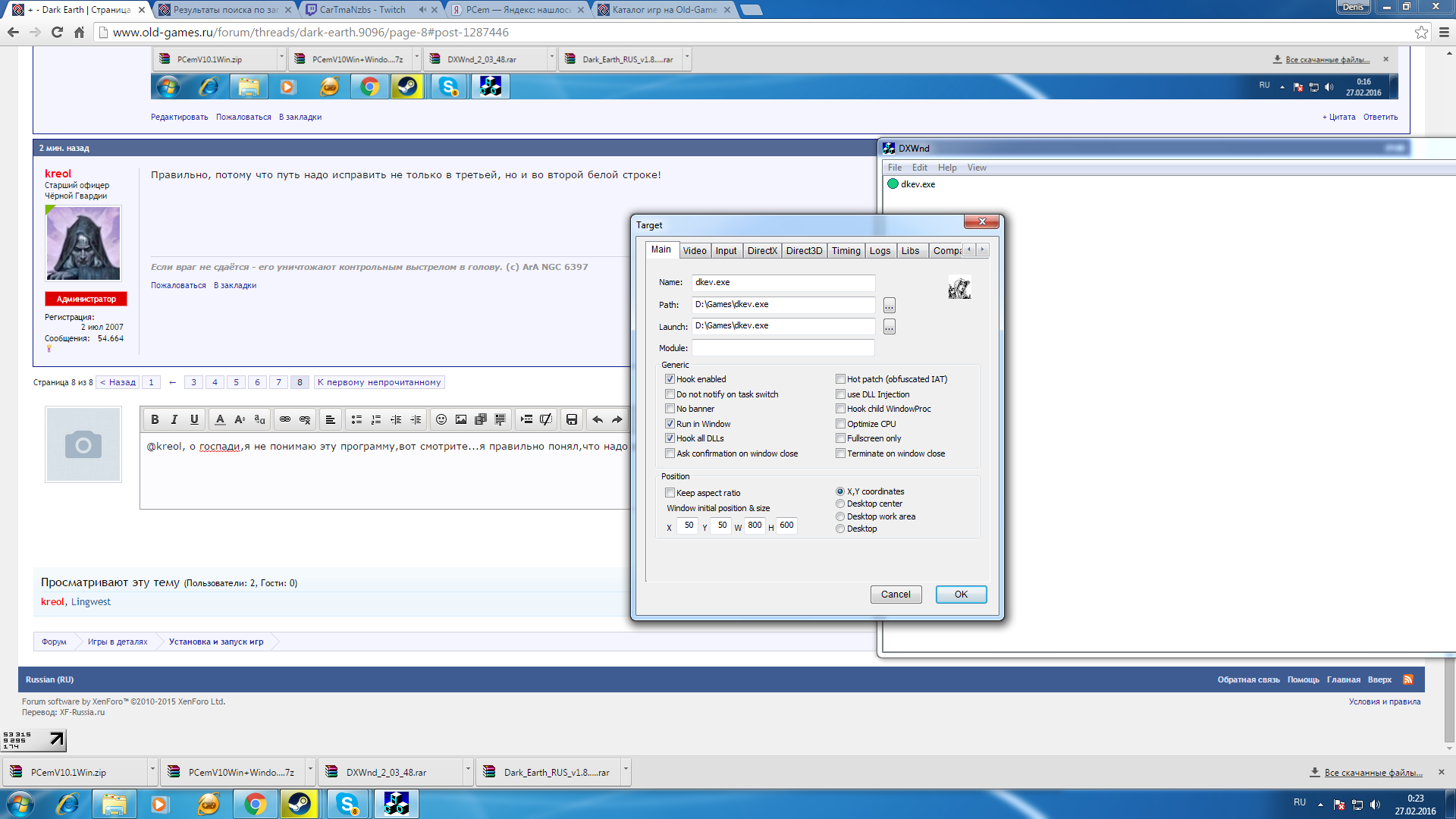This screenshot has width=1456, height=819.
Task: Insert an unordered bullet list
Action: 356,419
